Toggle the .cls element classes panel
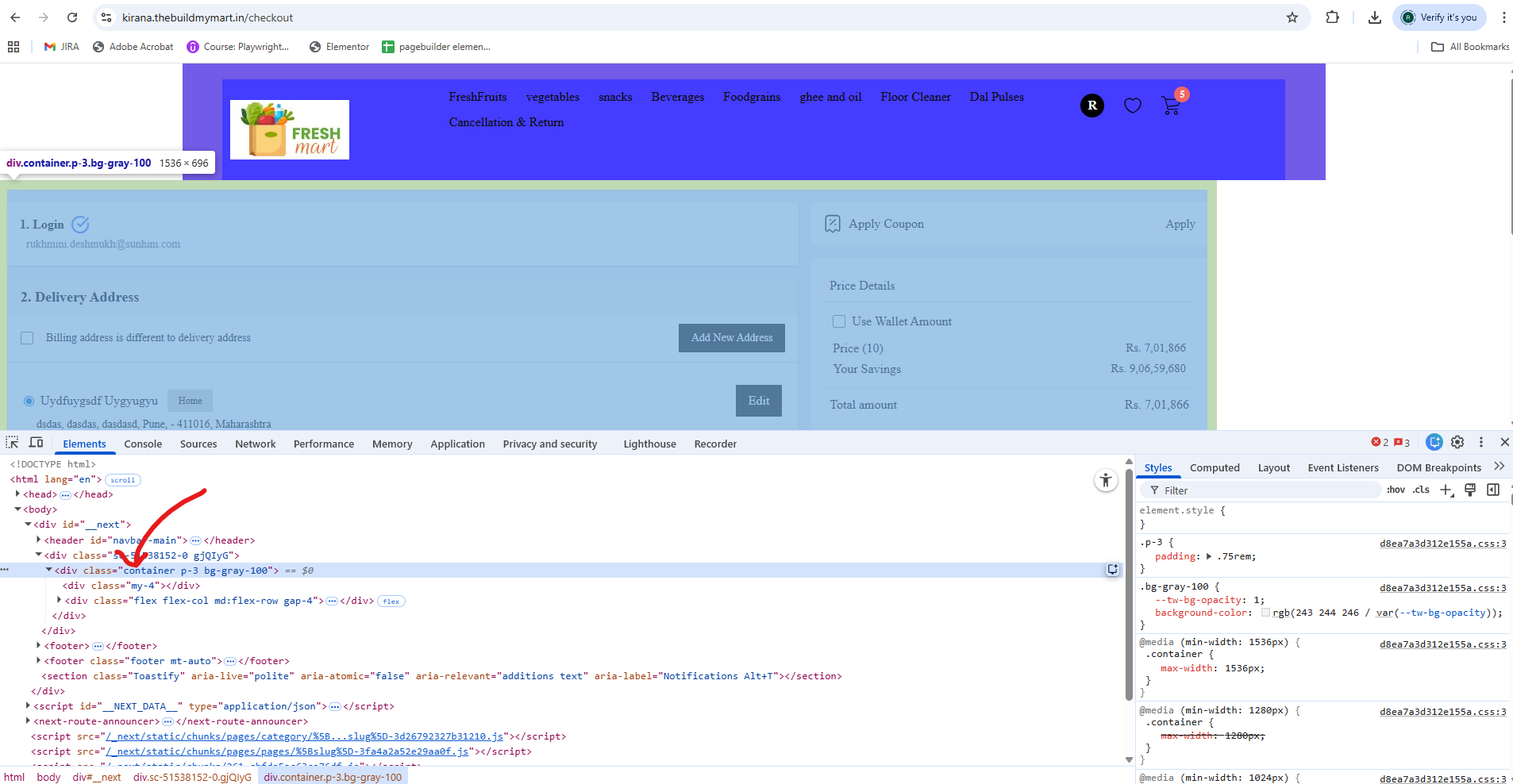The height and width of the screenshot is (784, 1513). click(1421, 490)
